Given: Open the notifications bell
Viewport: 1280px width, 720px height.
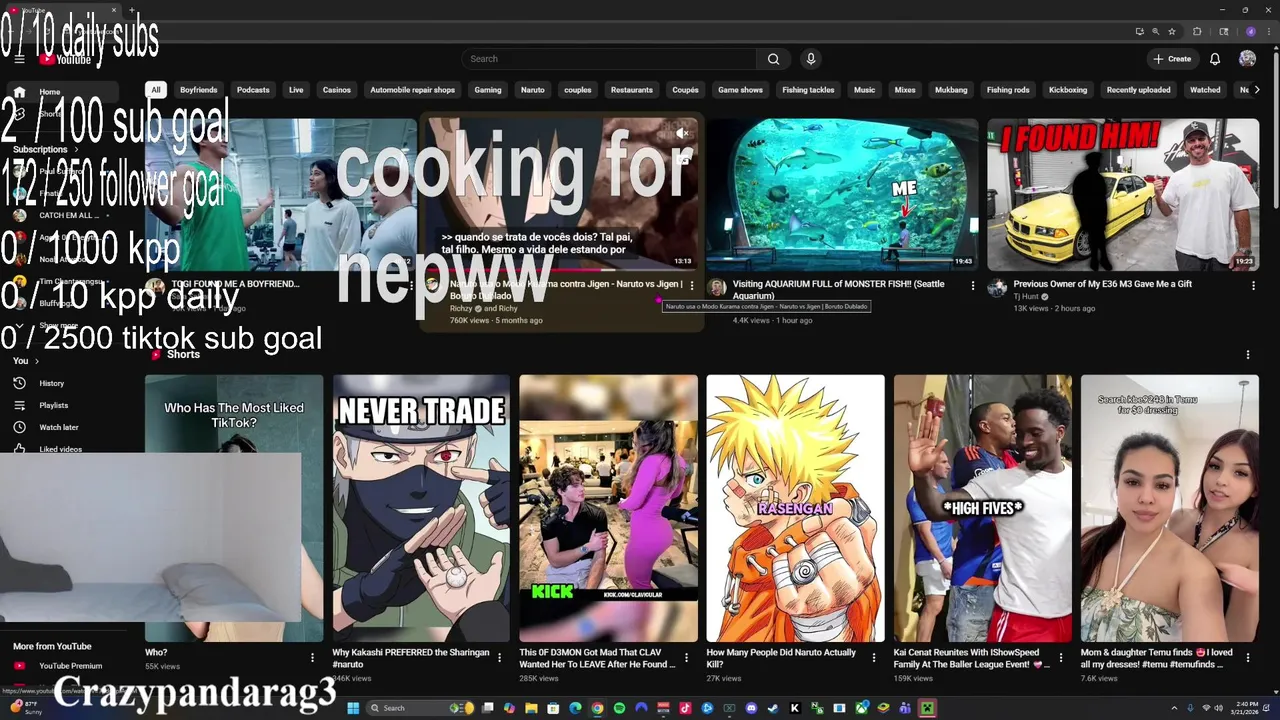Looking at the screenshot, I should pyautogui.click(x=1215, y=59).
